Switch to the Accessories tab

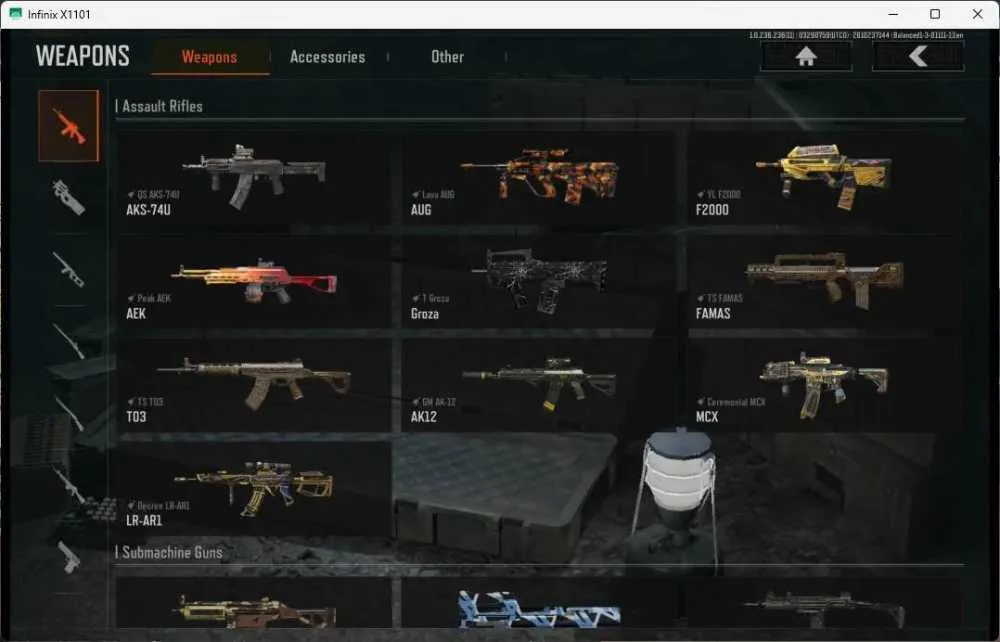pos(328,57)
